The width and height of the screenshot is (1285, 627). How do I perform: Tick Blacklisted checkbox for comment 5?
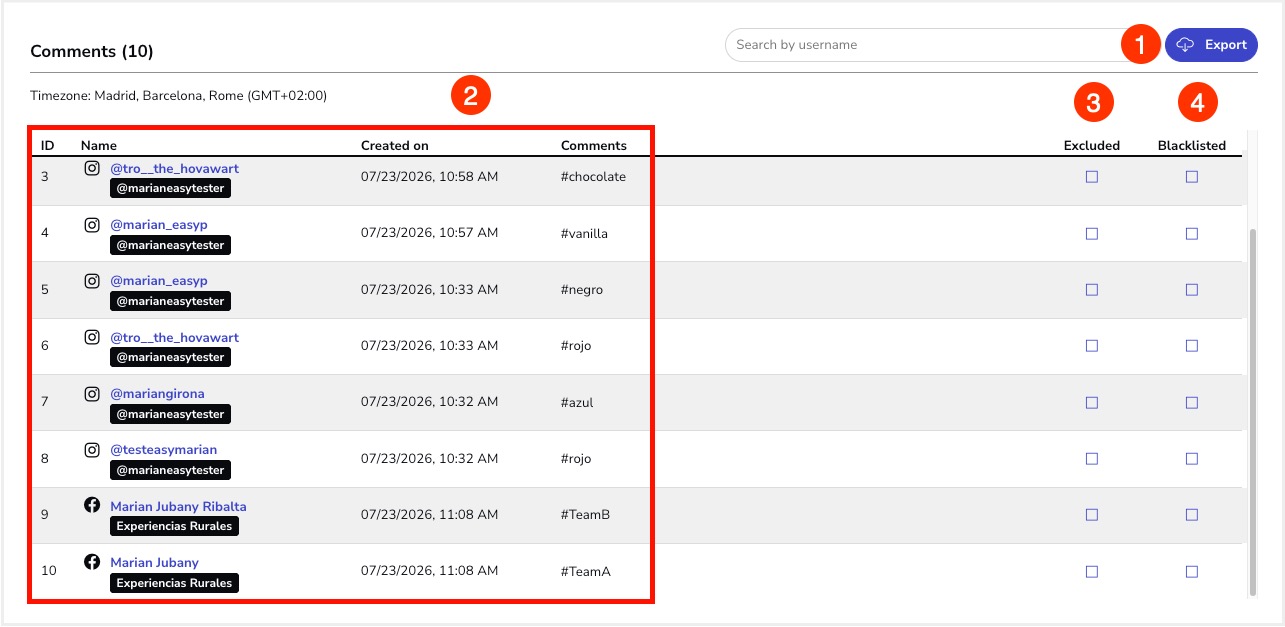[1192, 290]
